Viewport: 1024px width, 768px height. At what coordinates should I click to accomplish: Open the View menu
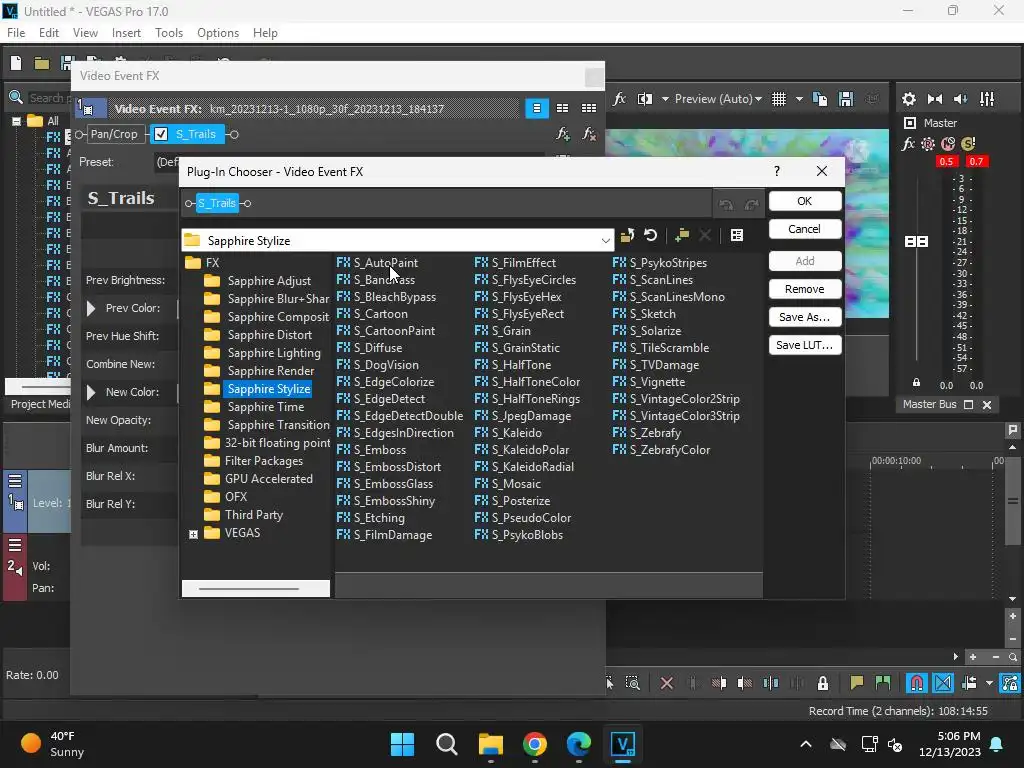[85, 33]
